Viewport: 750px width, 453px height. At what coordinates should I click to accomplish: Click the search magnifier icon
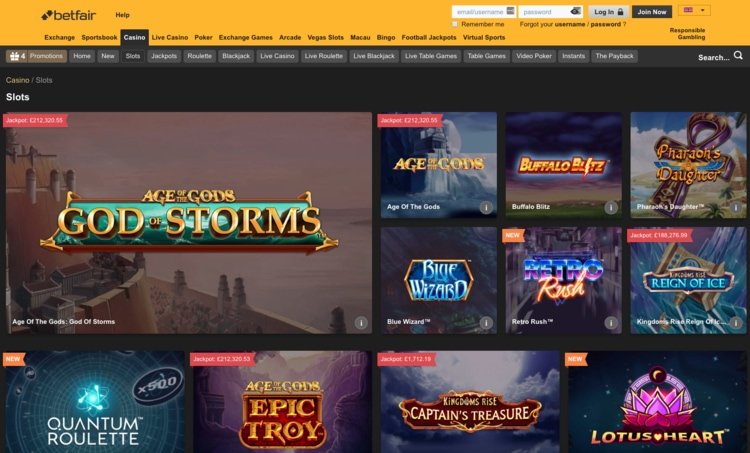738,55
